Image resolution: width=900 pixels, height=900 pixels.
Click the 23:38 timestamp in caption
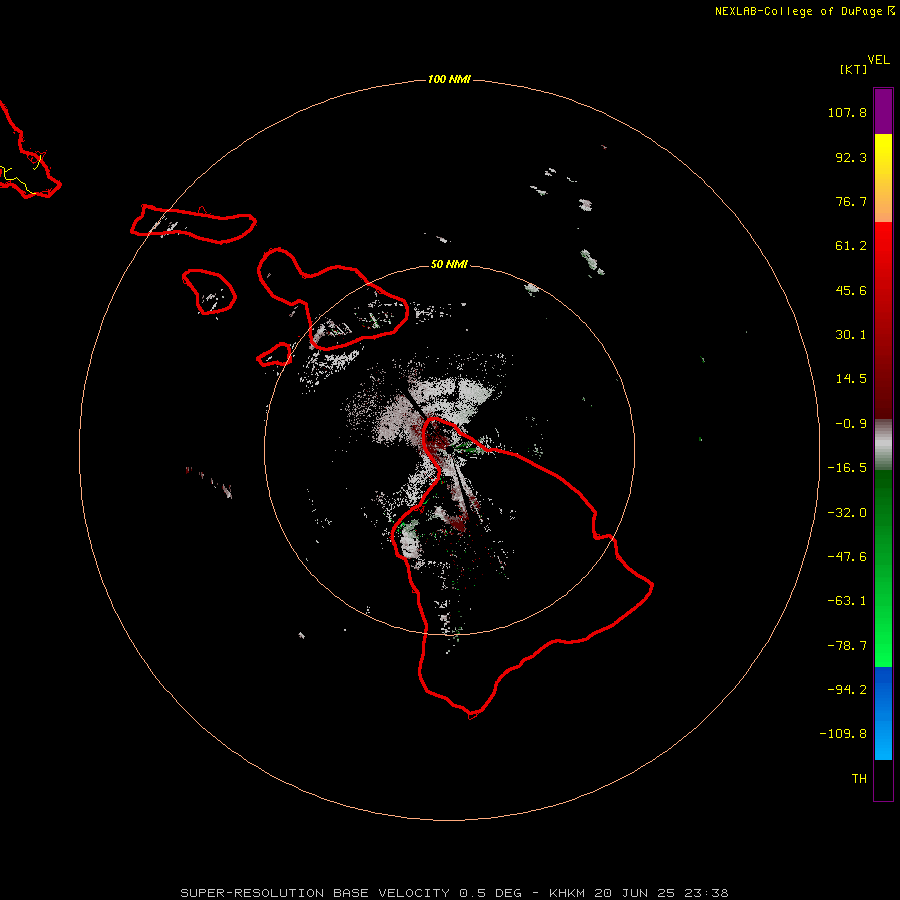pos(706,893)
